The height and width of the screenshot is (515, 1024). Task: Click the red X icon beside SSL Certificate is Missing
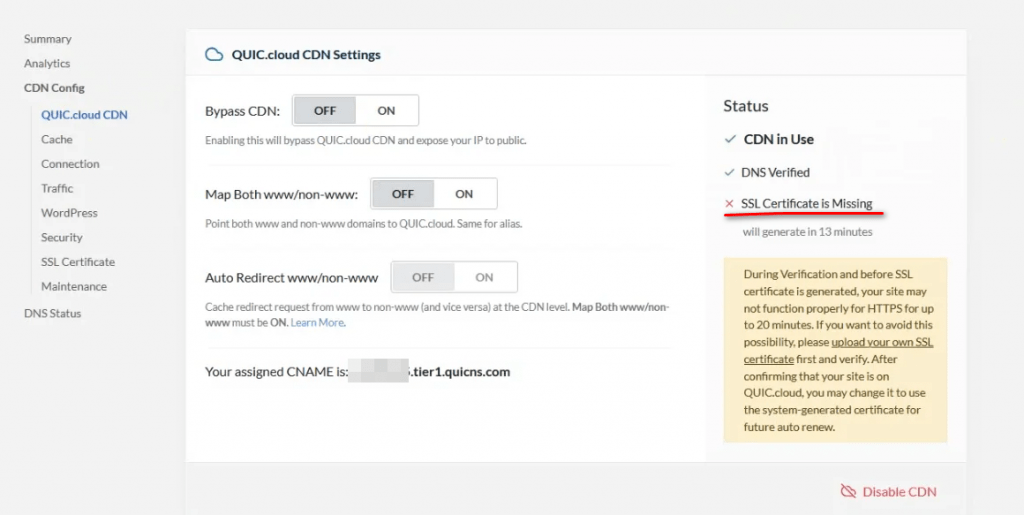point(729,204)
